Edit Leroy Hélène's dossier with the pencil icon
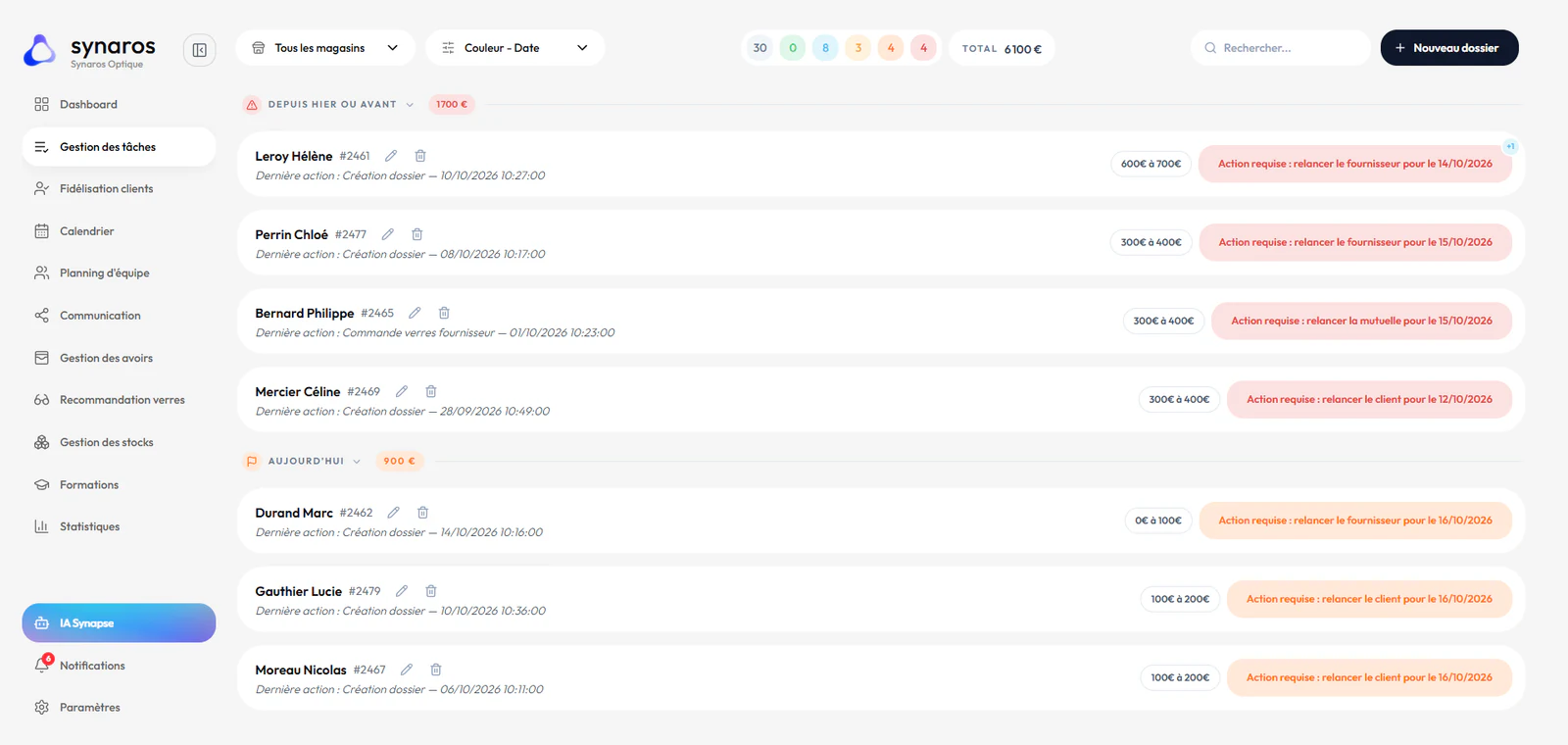Screen dimensions: 1568x745 pyautogui.click(x=391, y=156)
